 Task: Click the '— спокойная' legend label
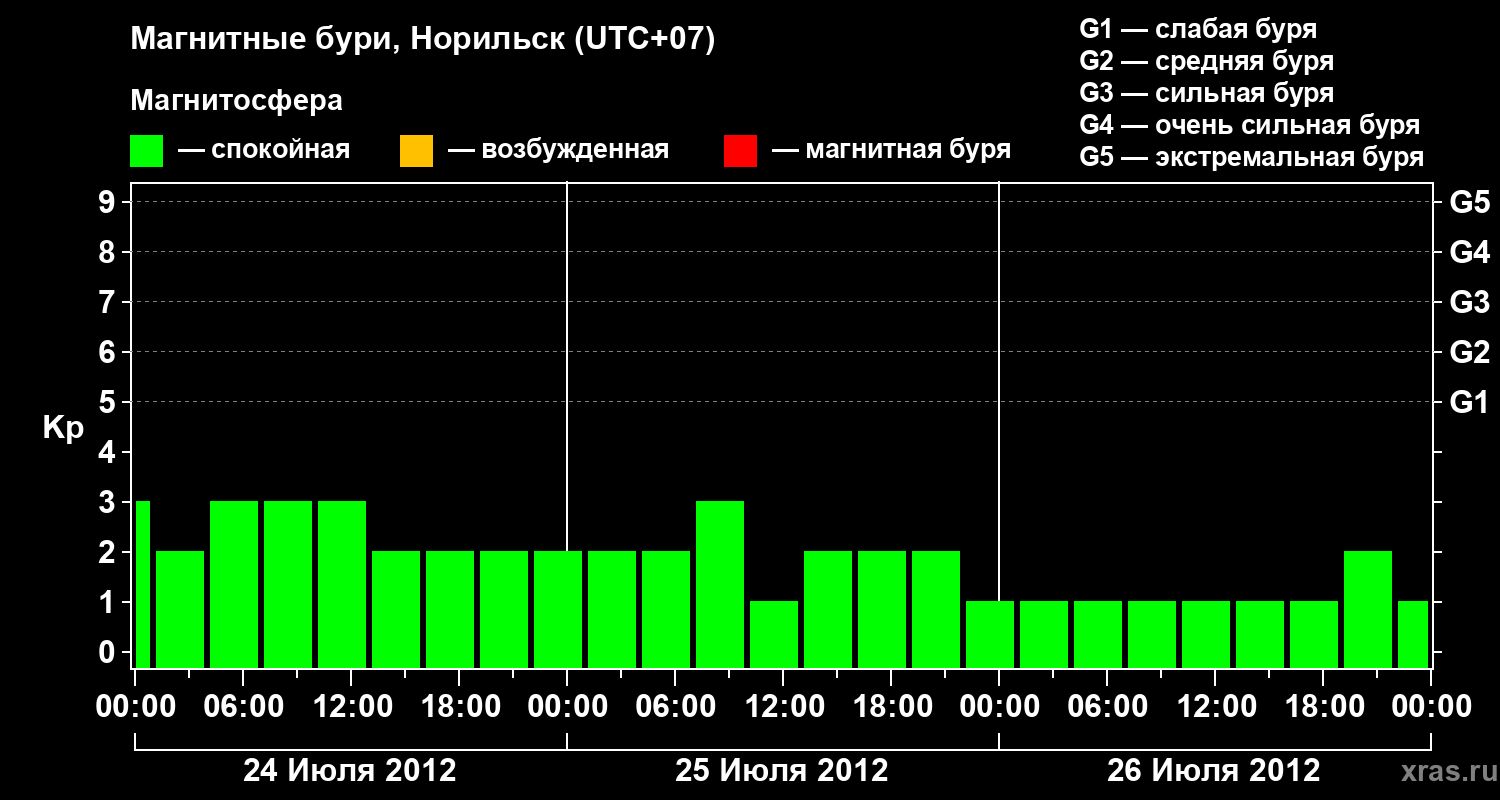[264, 150]
